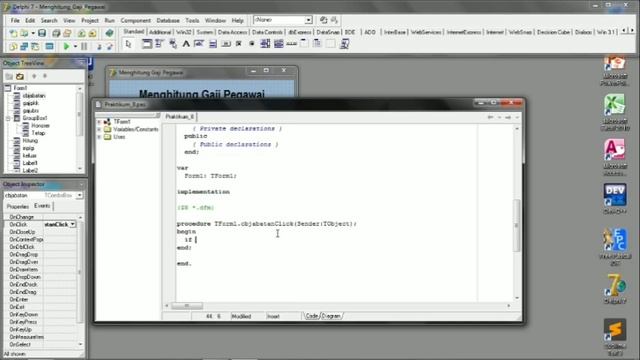The height and width of the screenshot is (360, 640).
Task: Open Help contents book icon
Action: tap(109, 33)
